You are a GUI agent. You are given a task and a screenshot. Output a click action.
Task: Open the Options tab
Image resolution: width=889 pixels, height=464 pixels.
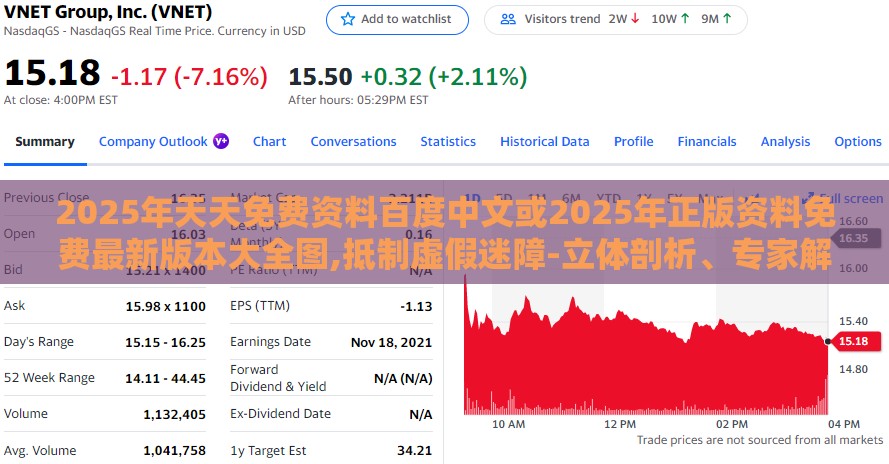click(x=858, y=142)
